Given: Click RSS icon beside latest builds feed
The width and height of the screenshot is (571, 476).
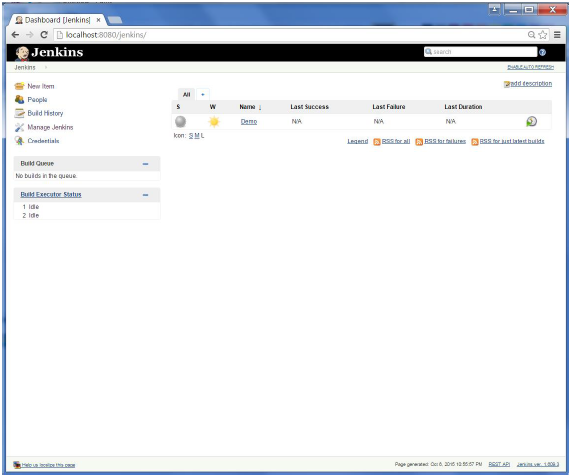Looking at the screenshot, I should coord(475,142).
